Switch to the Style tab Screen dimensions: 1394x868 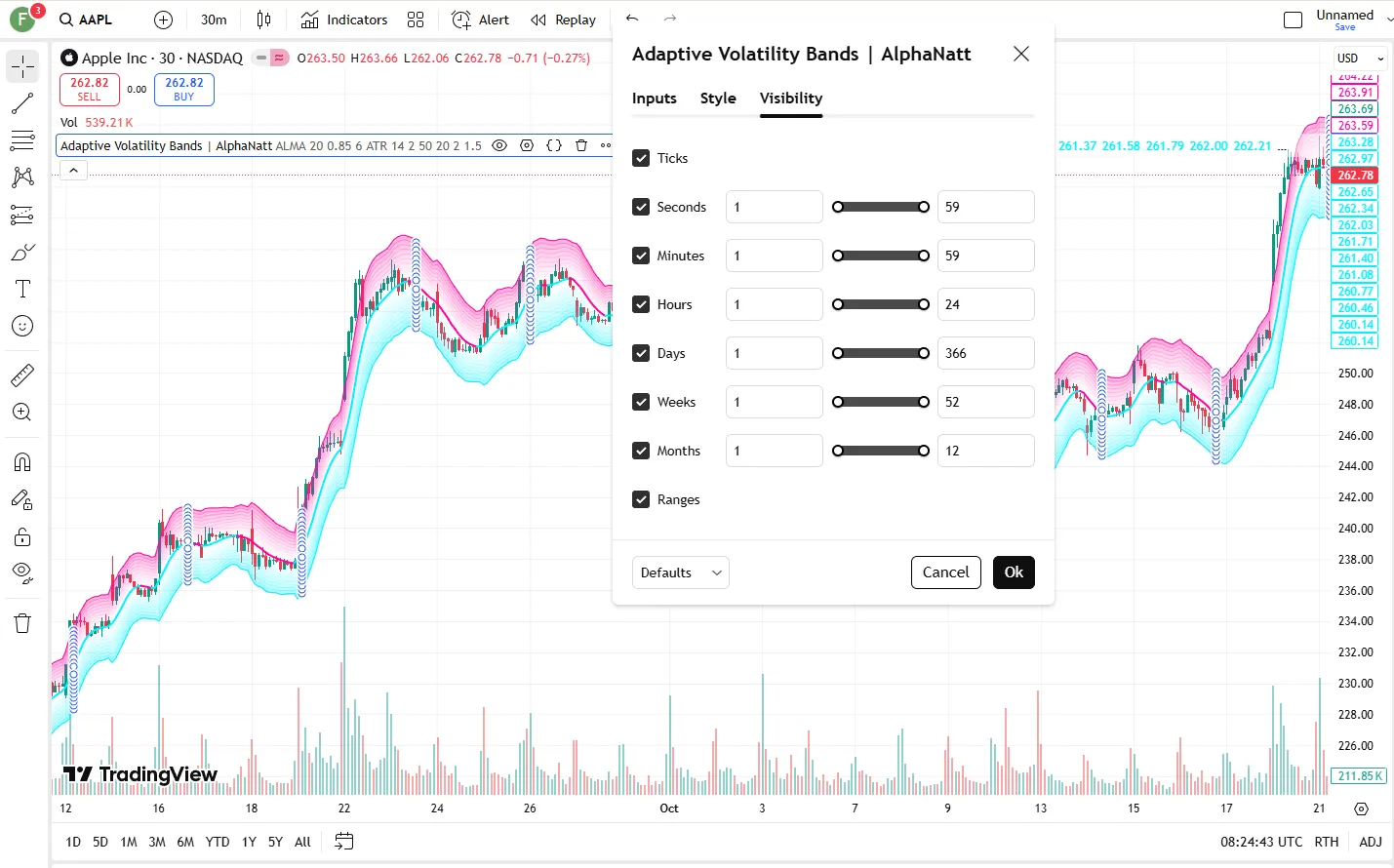click(x=718, y=99)
